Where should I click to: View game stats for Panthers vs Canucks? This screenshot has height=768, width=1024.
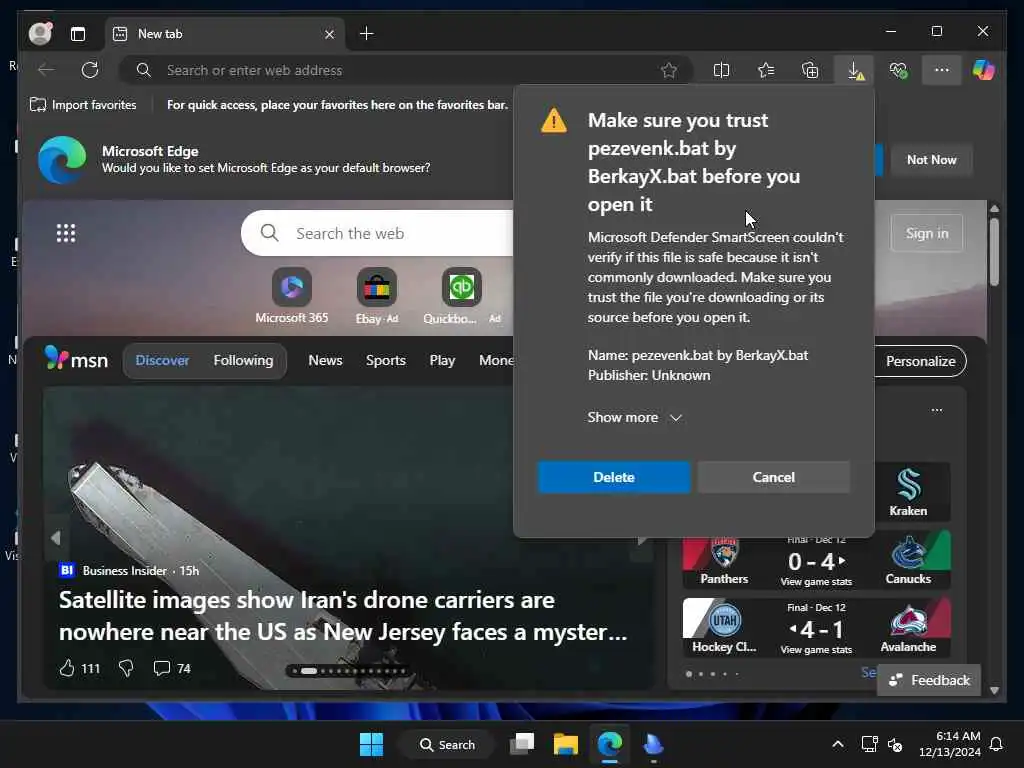tap(816, 582)
